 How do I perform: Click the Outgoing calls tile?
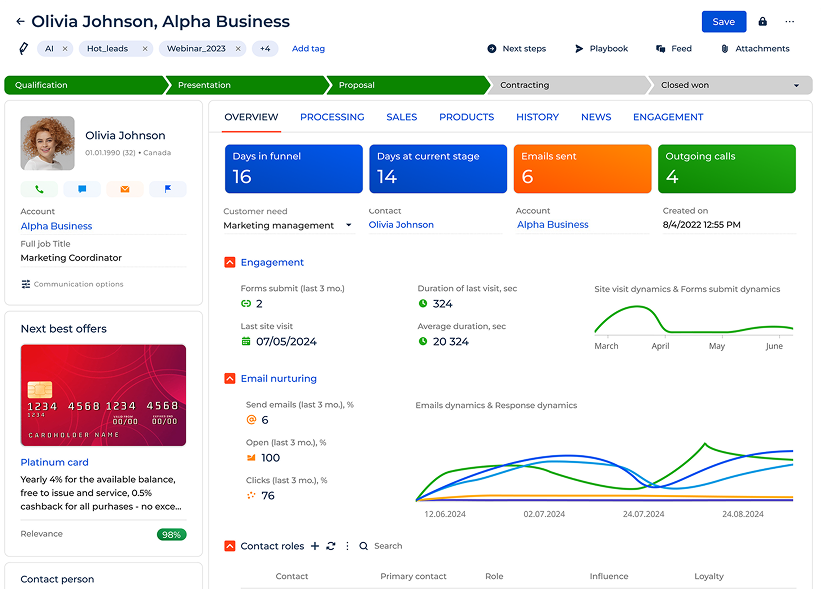[727, 169]
